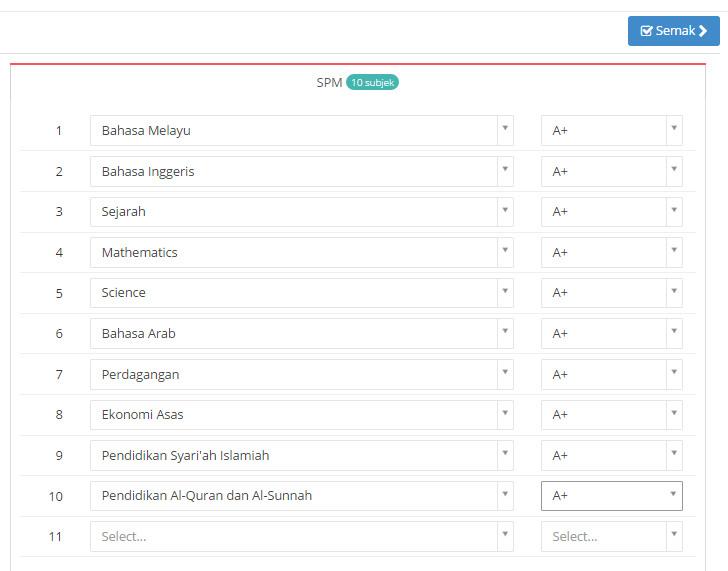The height and width of the screenshot is (571, 728).
Task: Change the grade for Sejarah
Action: [x=611, y=212]
